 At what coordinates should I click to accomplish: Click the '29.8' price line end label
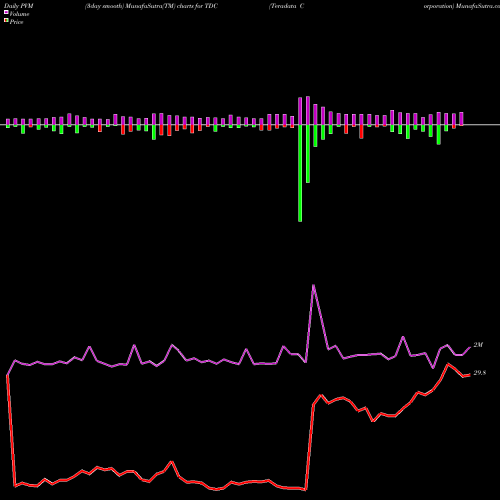pos(480,373)
